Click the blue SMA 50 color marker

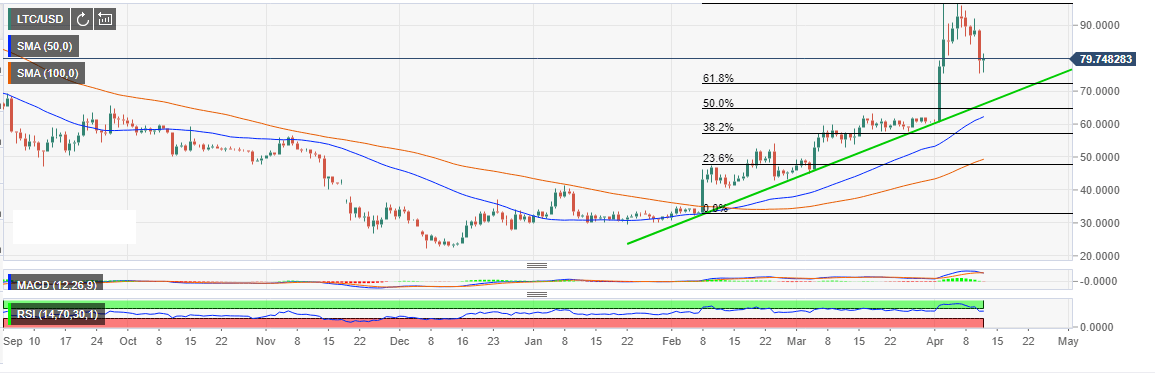click(10, 46)
